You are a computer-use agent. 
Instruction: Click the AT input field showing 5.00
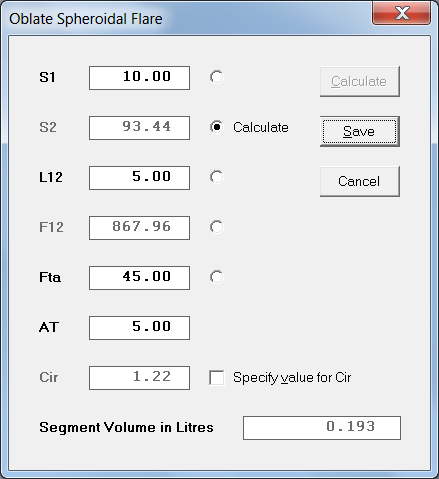point(139,328)
